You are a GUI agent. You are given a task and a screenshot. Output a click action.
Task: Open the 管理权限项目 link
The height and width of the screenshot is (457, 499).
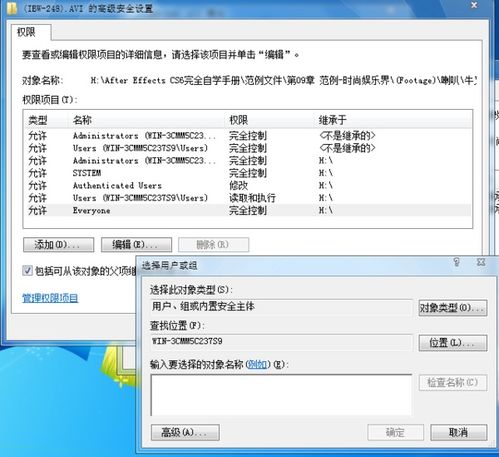[50, 298]
